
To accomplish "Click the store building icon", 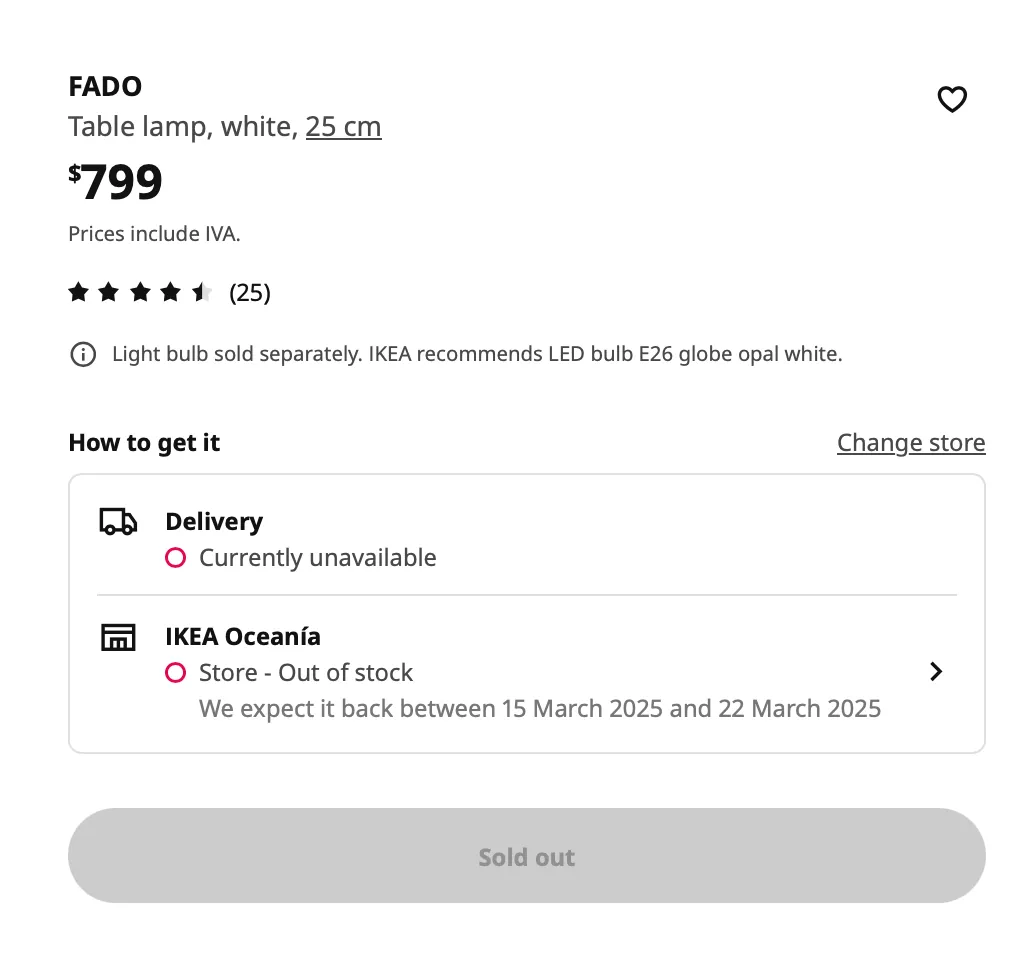I will point(118,637).
